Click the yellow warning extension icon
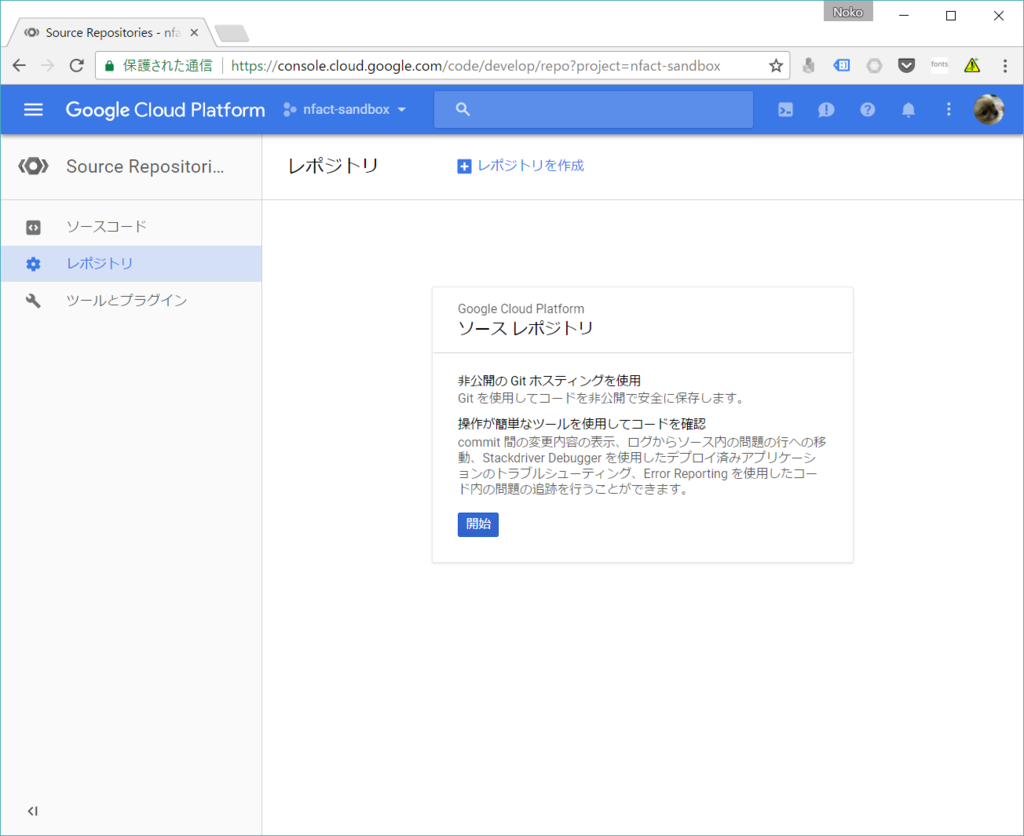Screen dimensions: 1024x836 [x=972, y=65]
